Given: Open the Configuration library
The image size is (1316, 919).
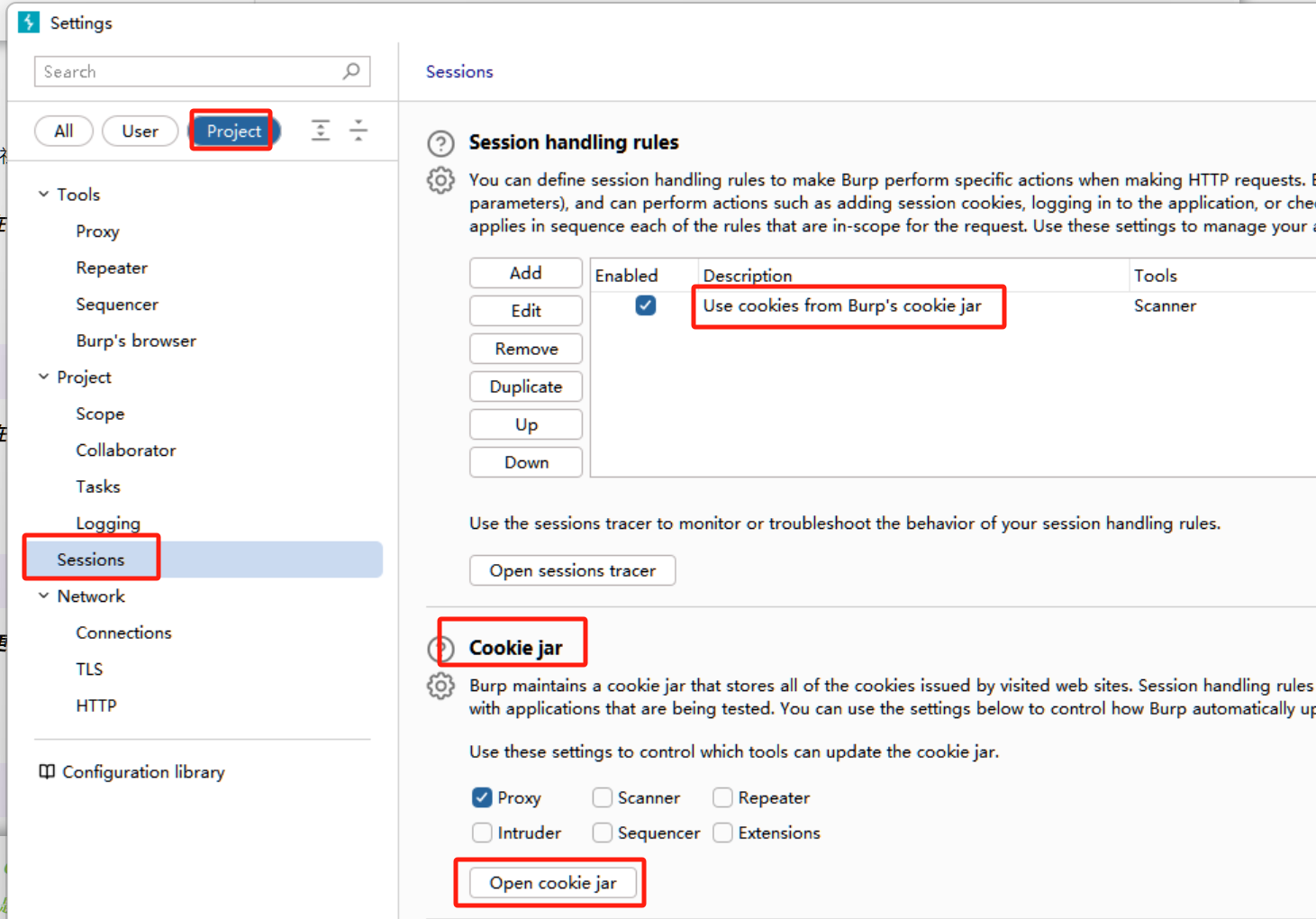Looking at the screenshot, I should point(143,772).
